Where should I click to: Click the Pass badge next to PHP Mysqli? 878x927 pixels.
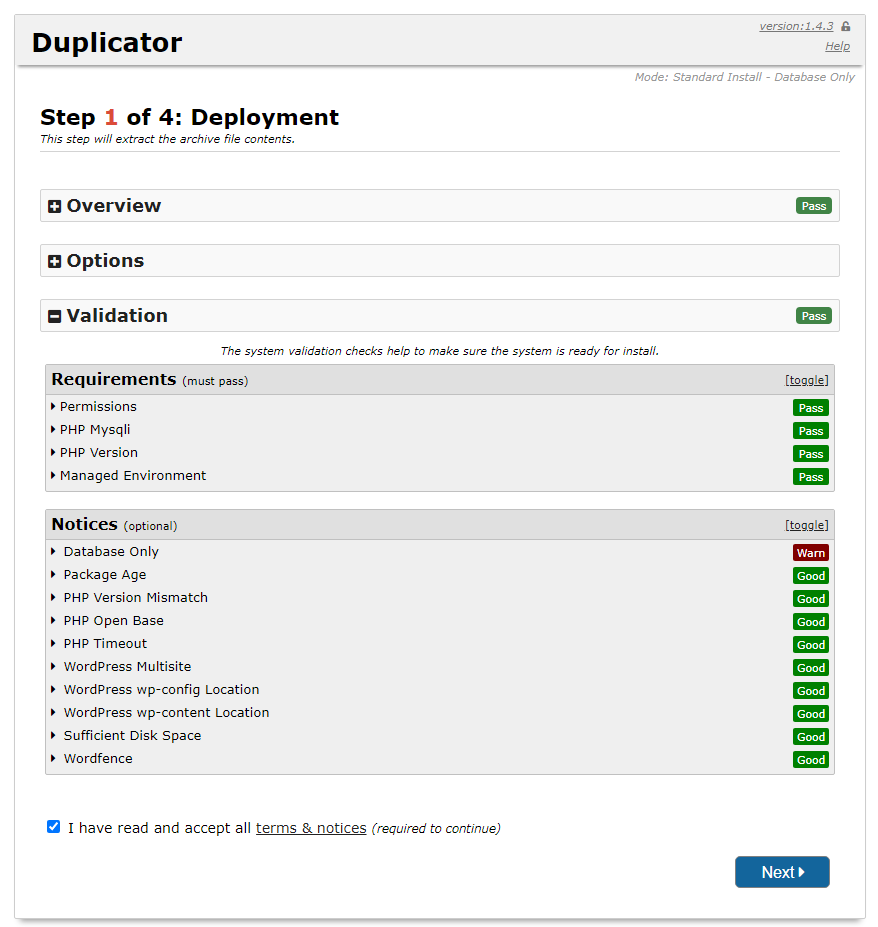pos(811,430)
